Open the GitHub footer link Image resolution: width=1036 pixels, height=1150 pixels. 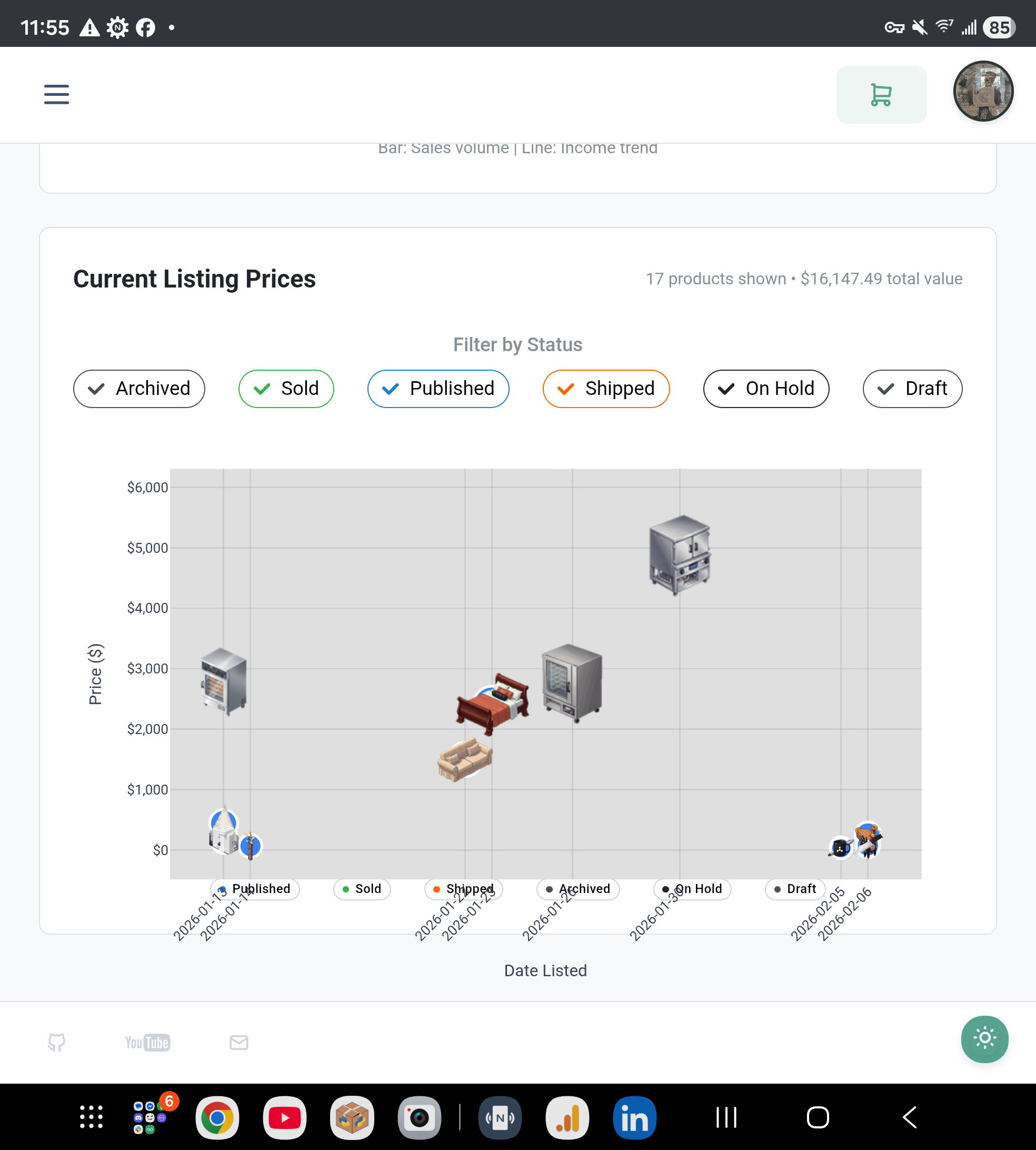(56, 1042)
